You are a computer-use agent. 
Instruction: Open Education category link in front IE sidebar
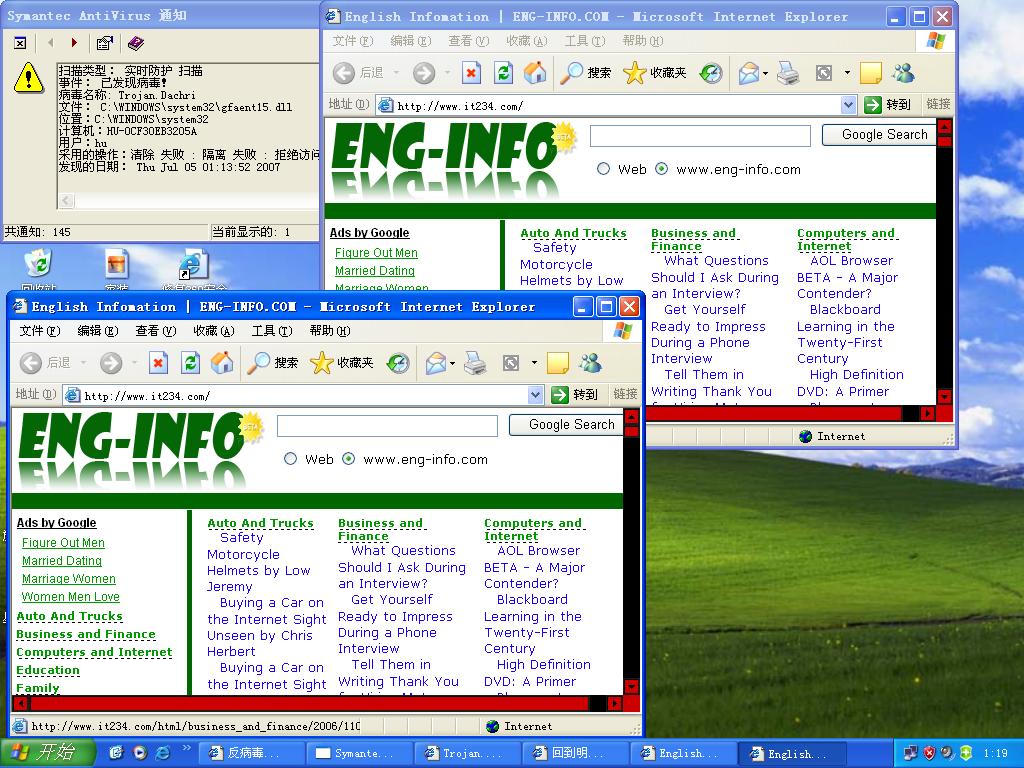tap(48, 670)
